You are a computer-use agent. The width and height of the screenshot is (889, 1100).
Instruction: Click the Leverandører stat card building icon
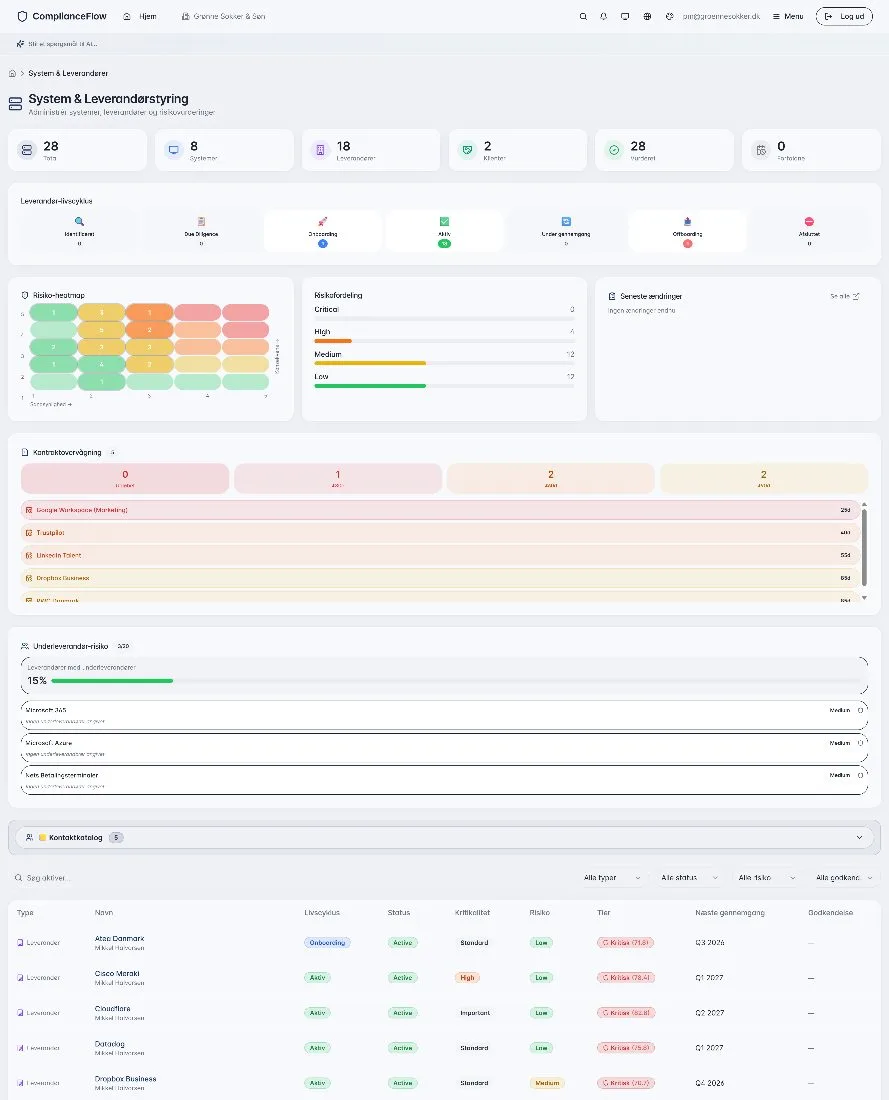coord(321,149)
